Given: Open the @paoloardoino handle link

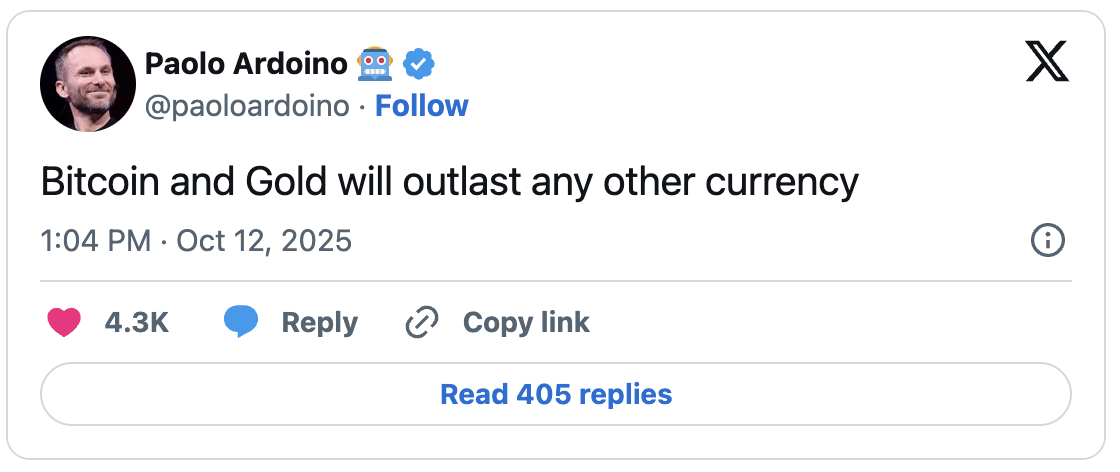Looking at the screenshot, I should tap(247, 106).
